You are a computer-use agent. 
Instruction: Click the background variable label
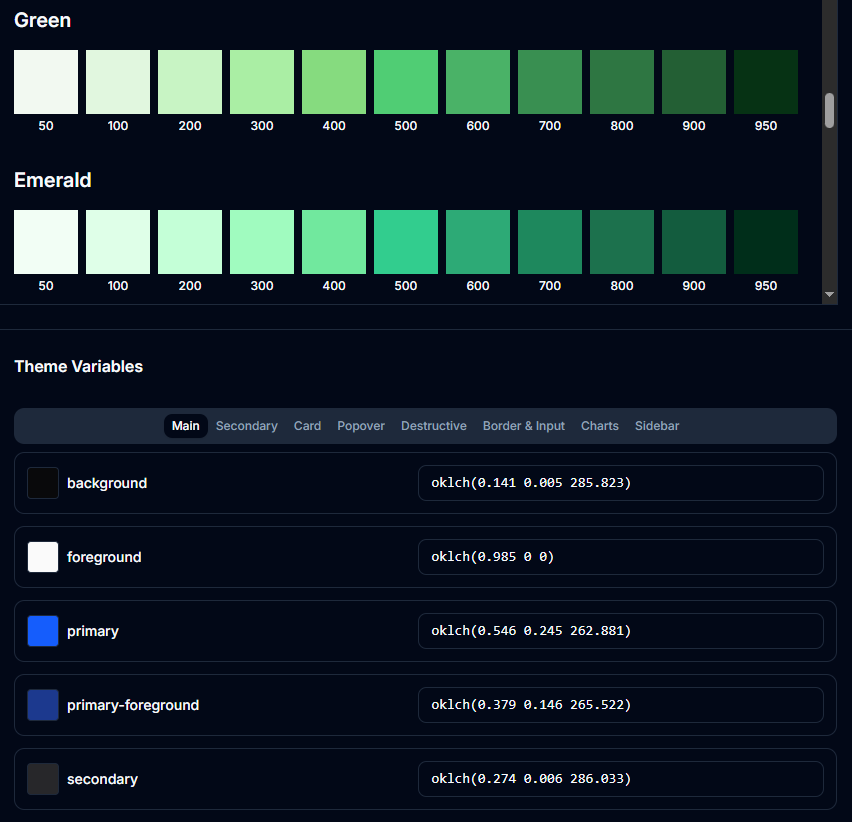coord(107,483)
